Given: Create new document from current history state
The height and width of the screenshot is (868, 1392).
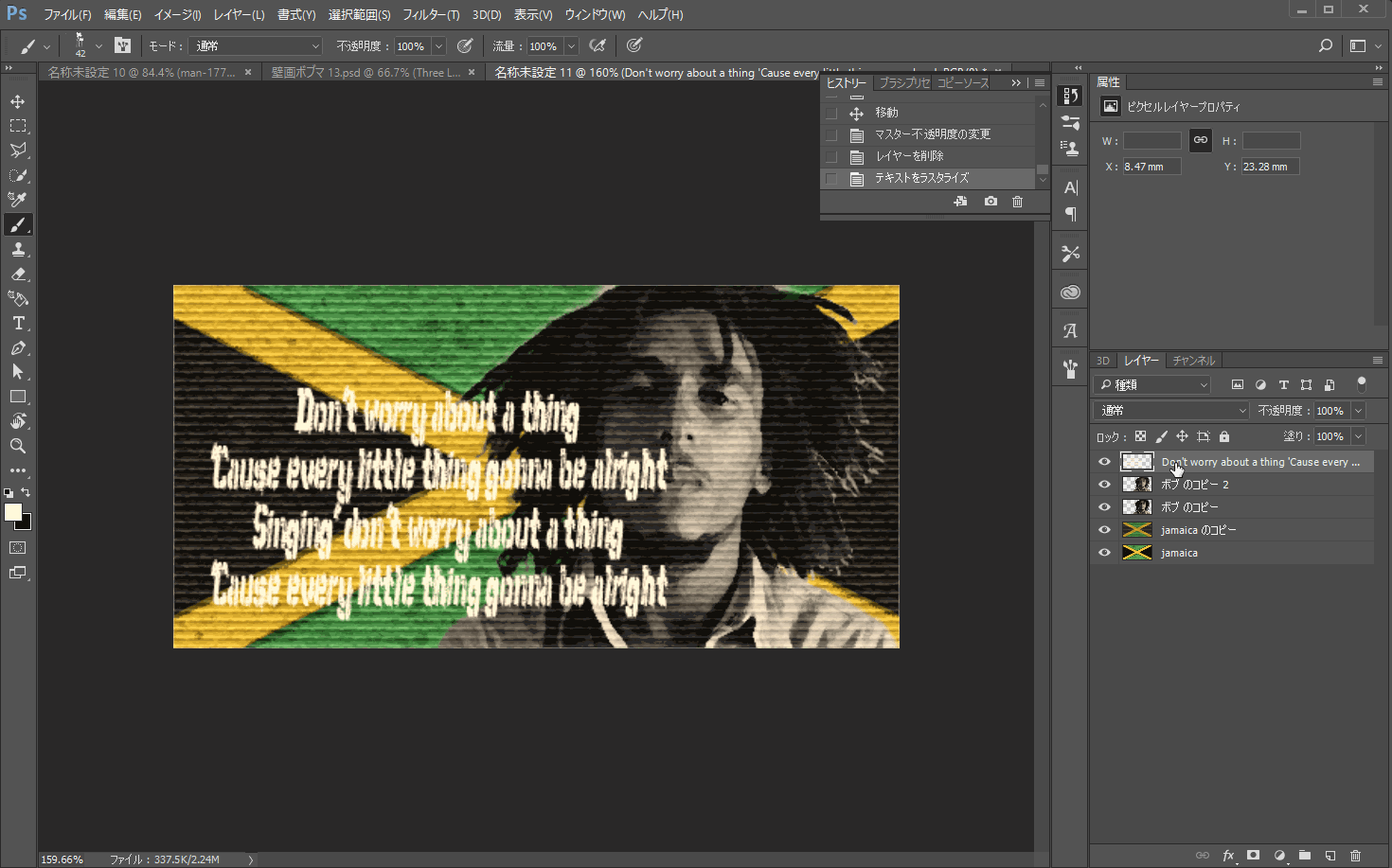Looking at the screenshot, I should pyautogui.click(x=960, y=202).
